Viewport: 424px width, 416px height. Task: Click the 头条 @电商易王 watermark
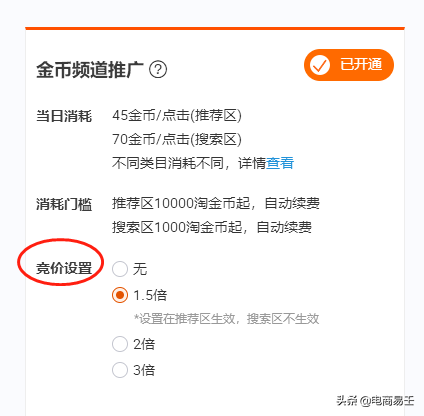[375, 400]
